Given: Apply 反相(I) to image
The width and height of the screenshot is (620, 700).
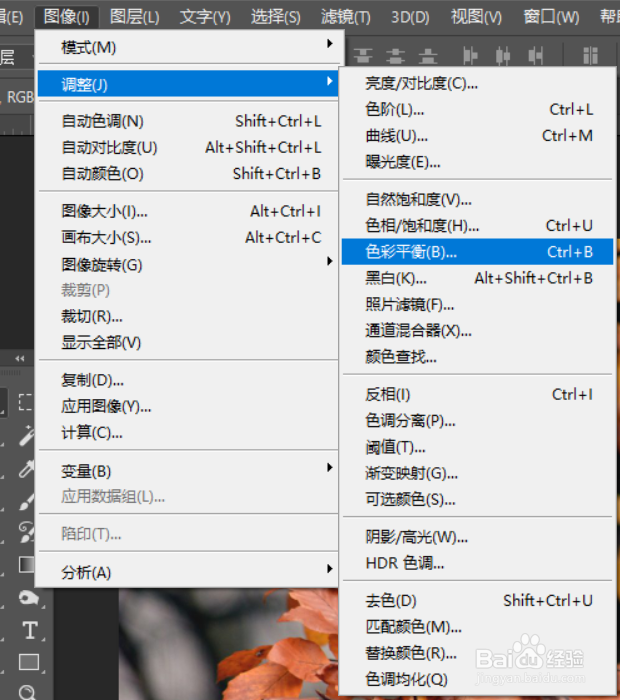Looking at the screenshot, I should (x=478, y=394).
